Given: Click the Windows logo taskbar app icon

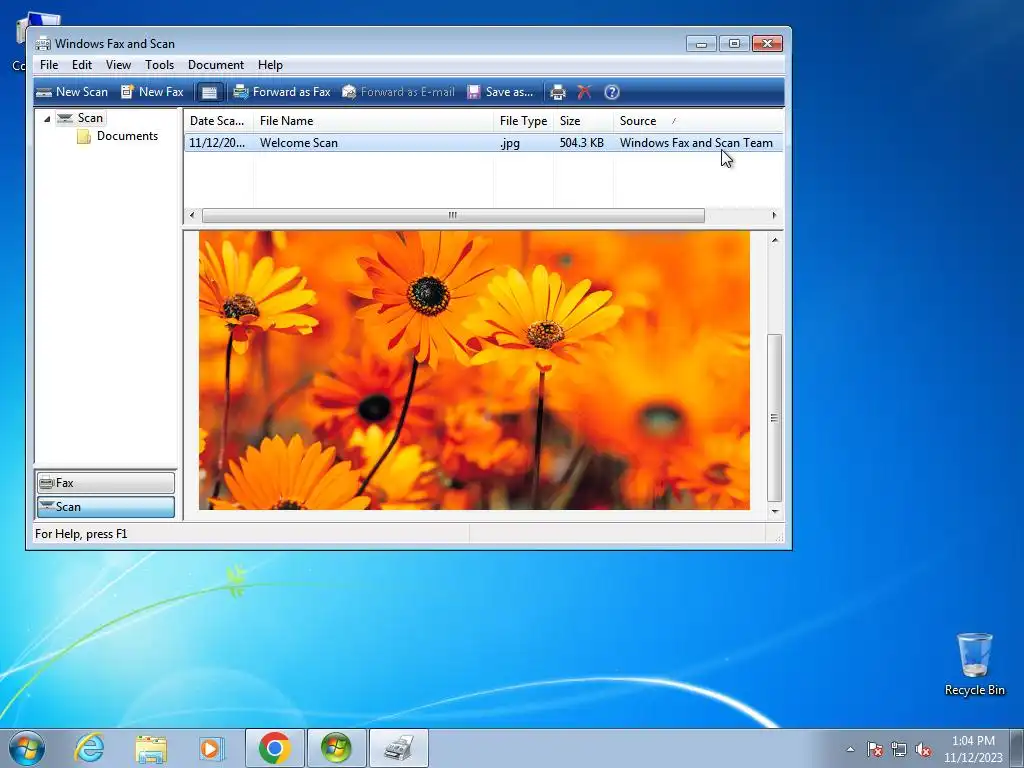Looking at the screenshot, I should coord(336,748).
